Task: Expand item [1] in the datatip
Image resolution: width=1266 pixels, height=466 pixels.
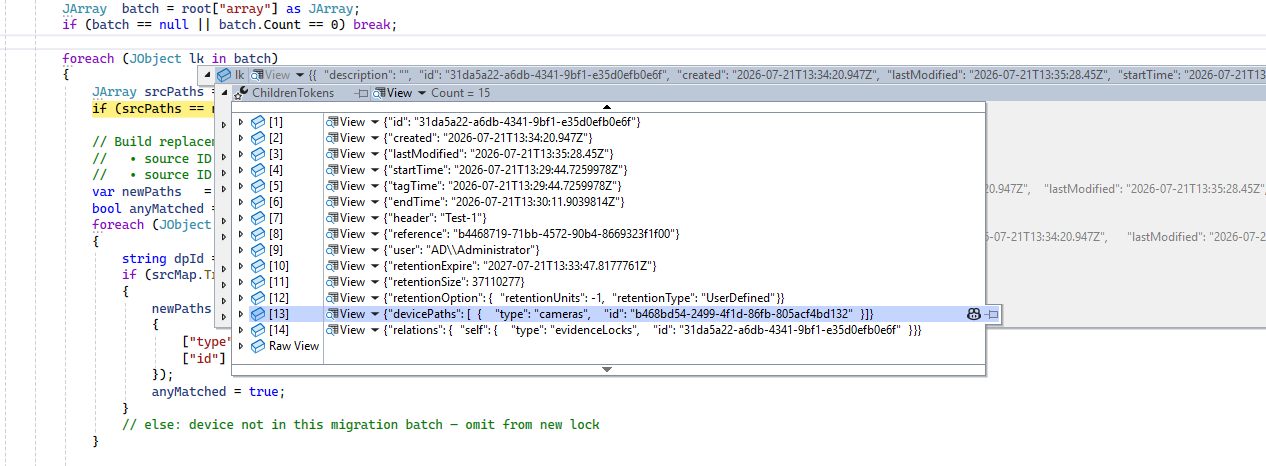Action: pyautogui.click(x=239, y=123)
